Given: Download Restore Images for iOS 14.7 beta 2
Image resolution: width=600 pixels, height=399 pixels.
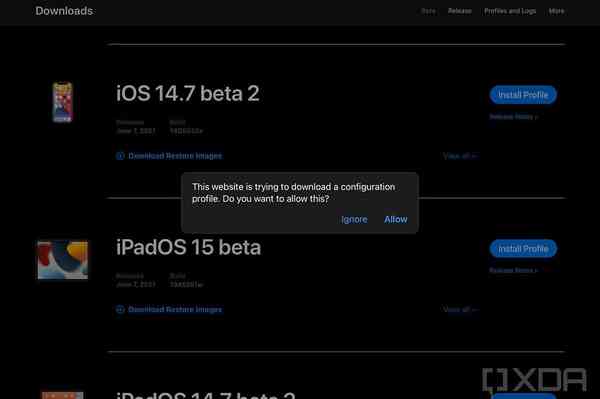Looking at the screenshot, I should (175, 156).
